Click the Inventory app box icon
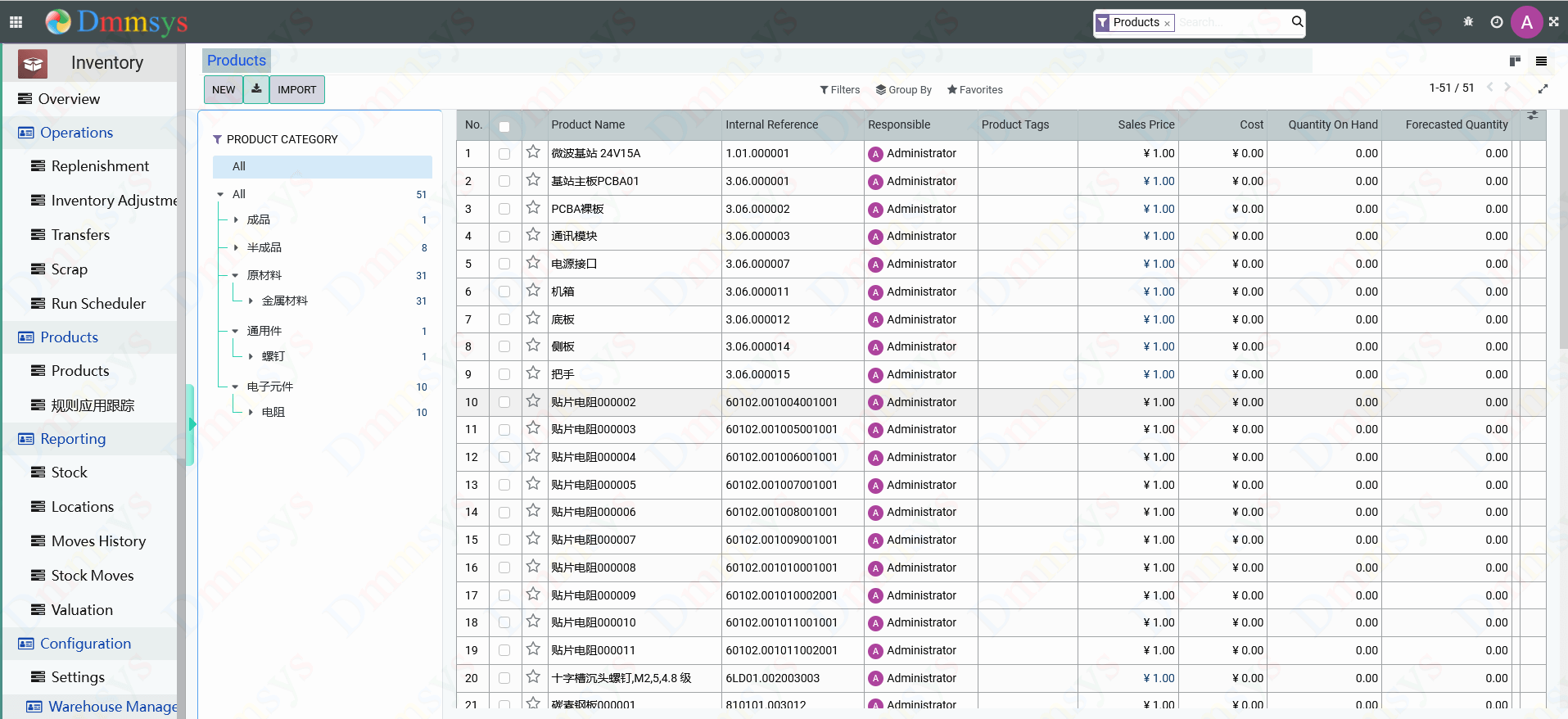Viewport: 1568px width, 719px height. coord(34,63)
